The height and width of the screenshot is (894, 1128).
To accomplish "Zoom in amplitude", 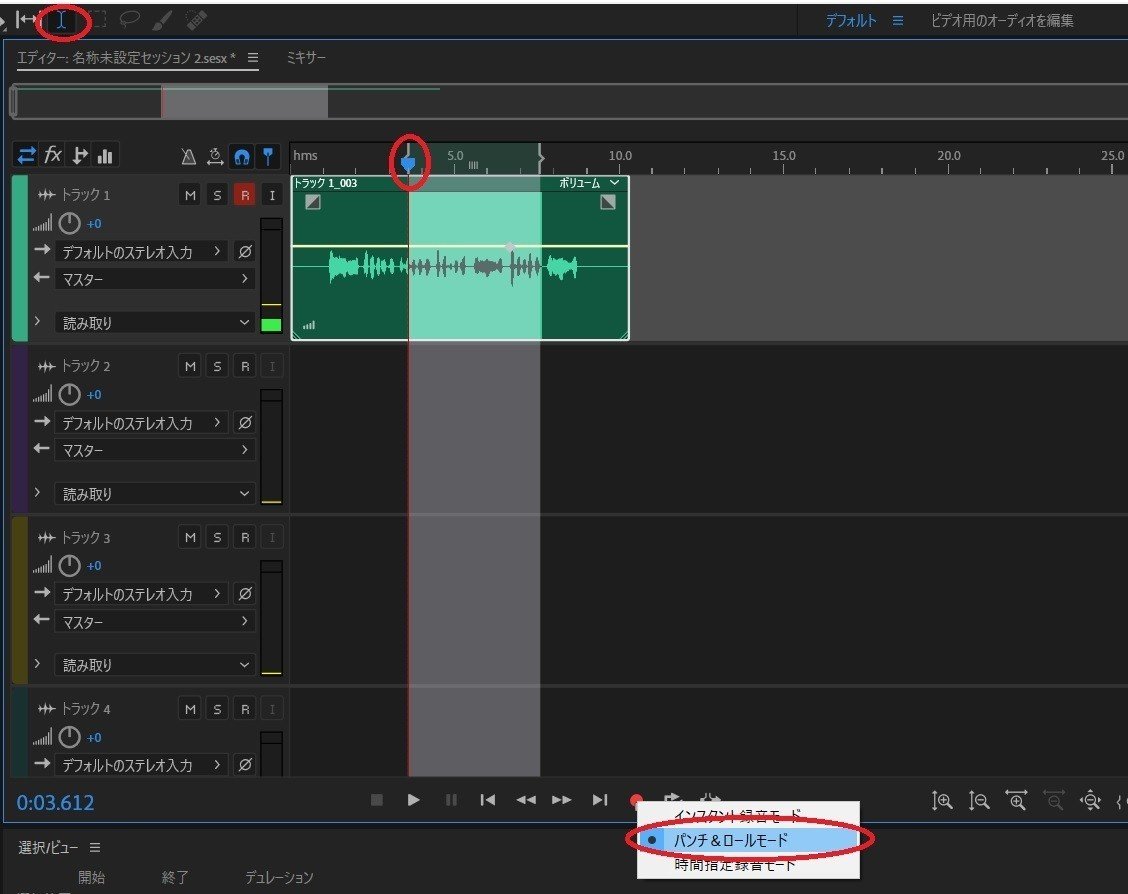I will [x=942, y=801].
